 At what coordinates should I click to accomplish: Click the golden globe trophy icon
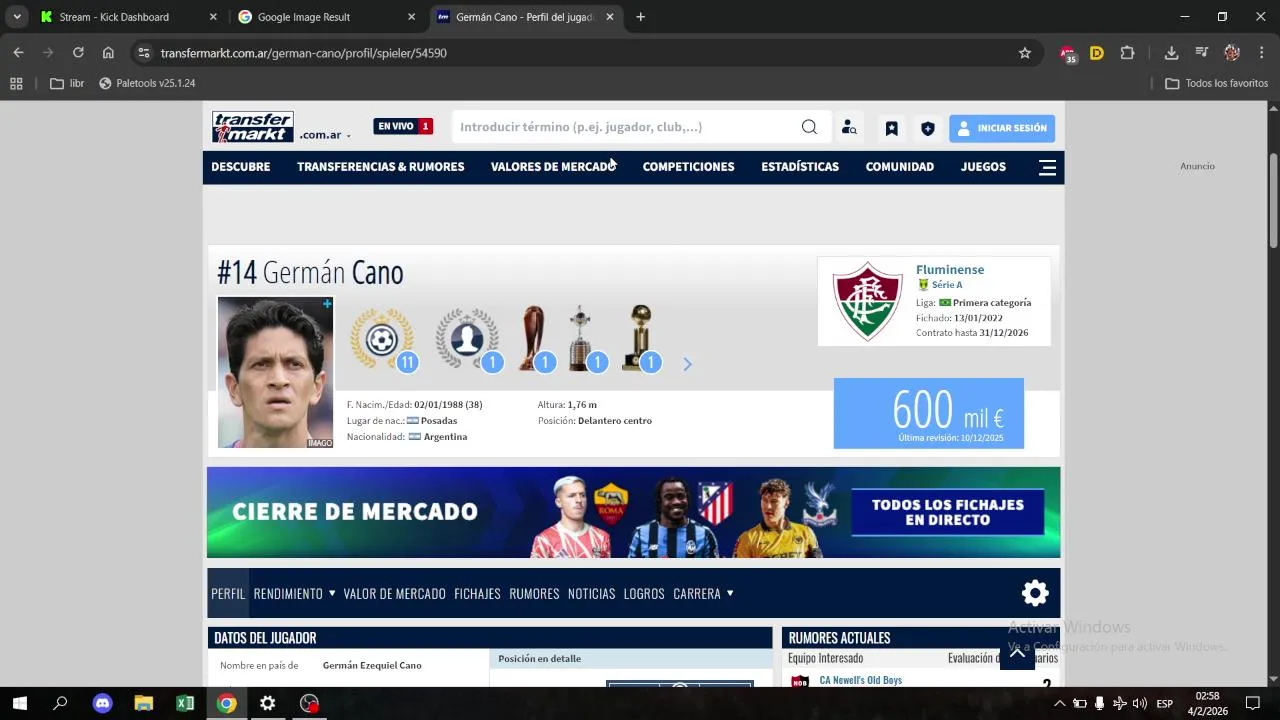click(640, 339)
